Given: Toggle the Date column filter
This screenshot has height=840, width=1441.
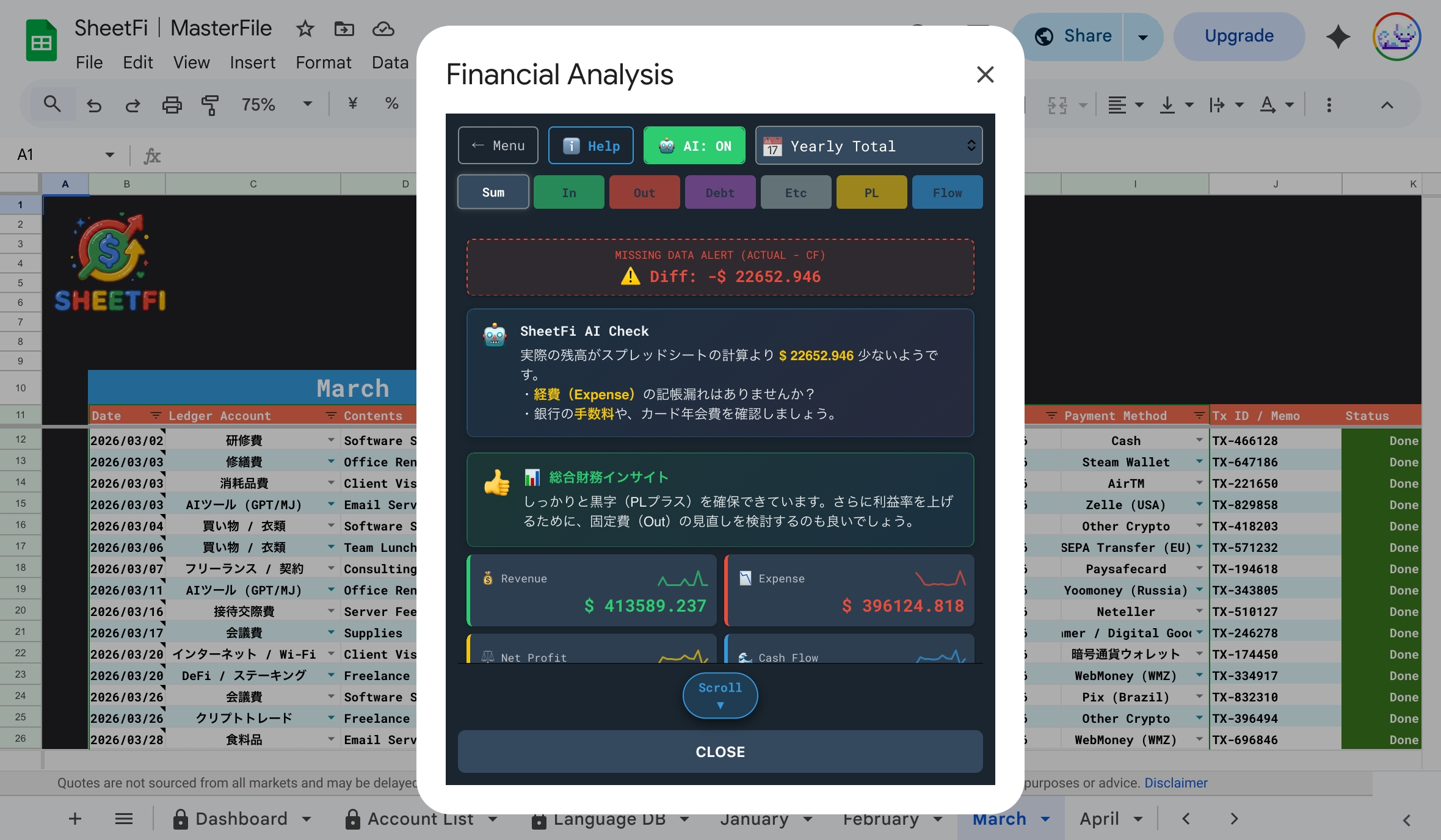Looking at the screenshot, I should (x=156, y=416).
